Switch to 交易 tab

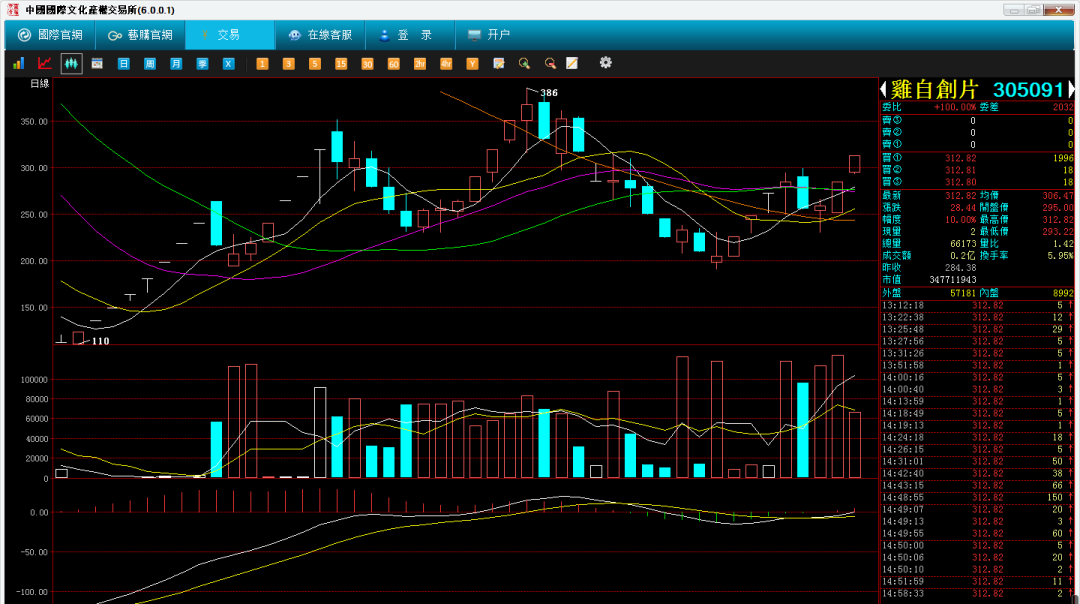229,34
